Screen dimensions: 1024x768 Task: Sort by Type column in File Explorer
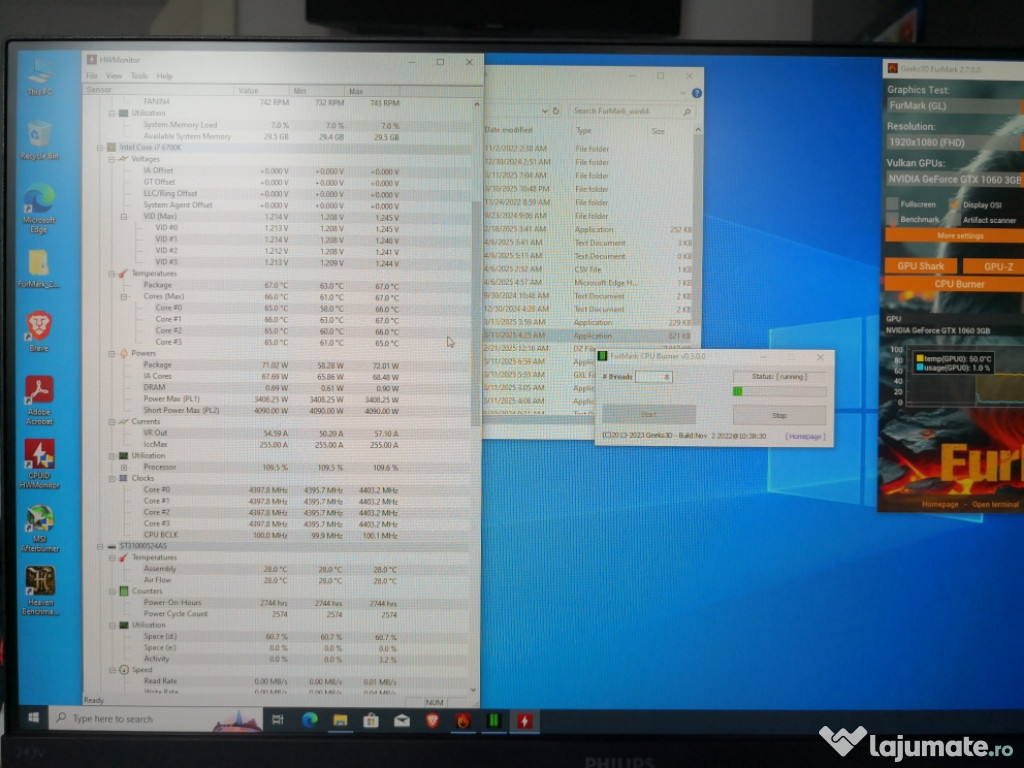click(584, 131)
